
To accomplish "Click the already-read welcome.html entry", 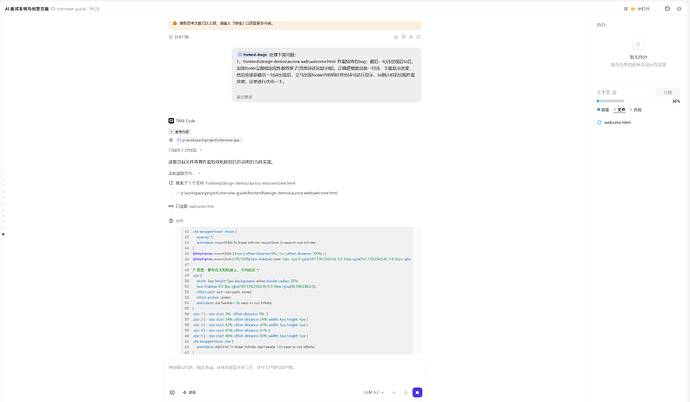I will (x=194, y=206).
